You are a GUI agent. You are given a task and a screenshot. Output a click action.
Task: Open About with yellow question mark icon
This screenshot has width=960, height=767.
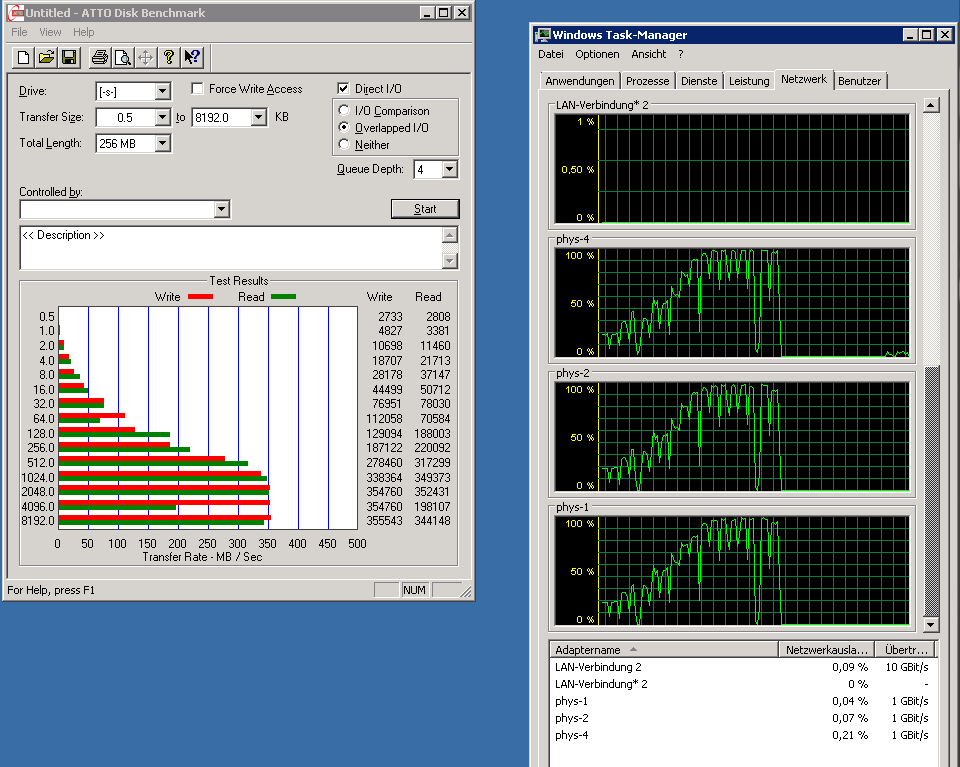(x=168, y=58)
